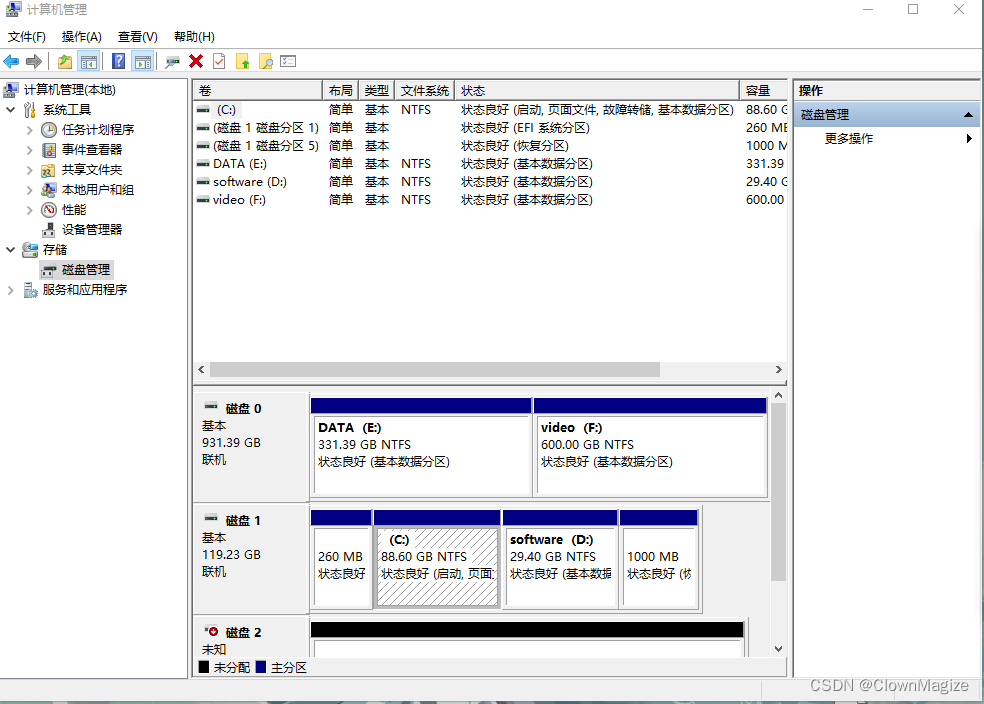Select 事件查看器 in the tree
The height and width of the screenshot is (704, 984).
pos(92,150)
